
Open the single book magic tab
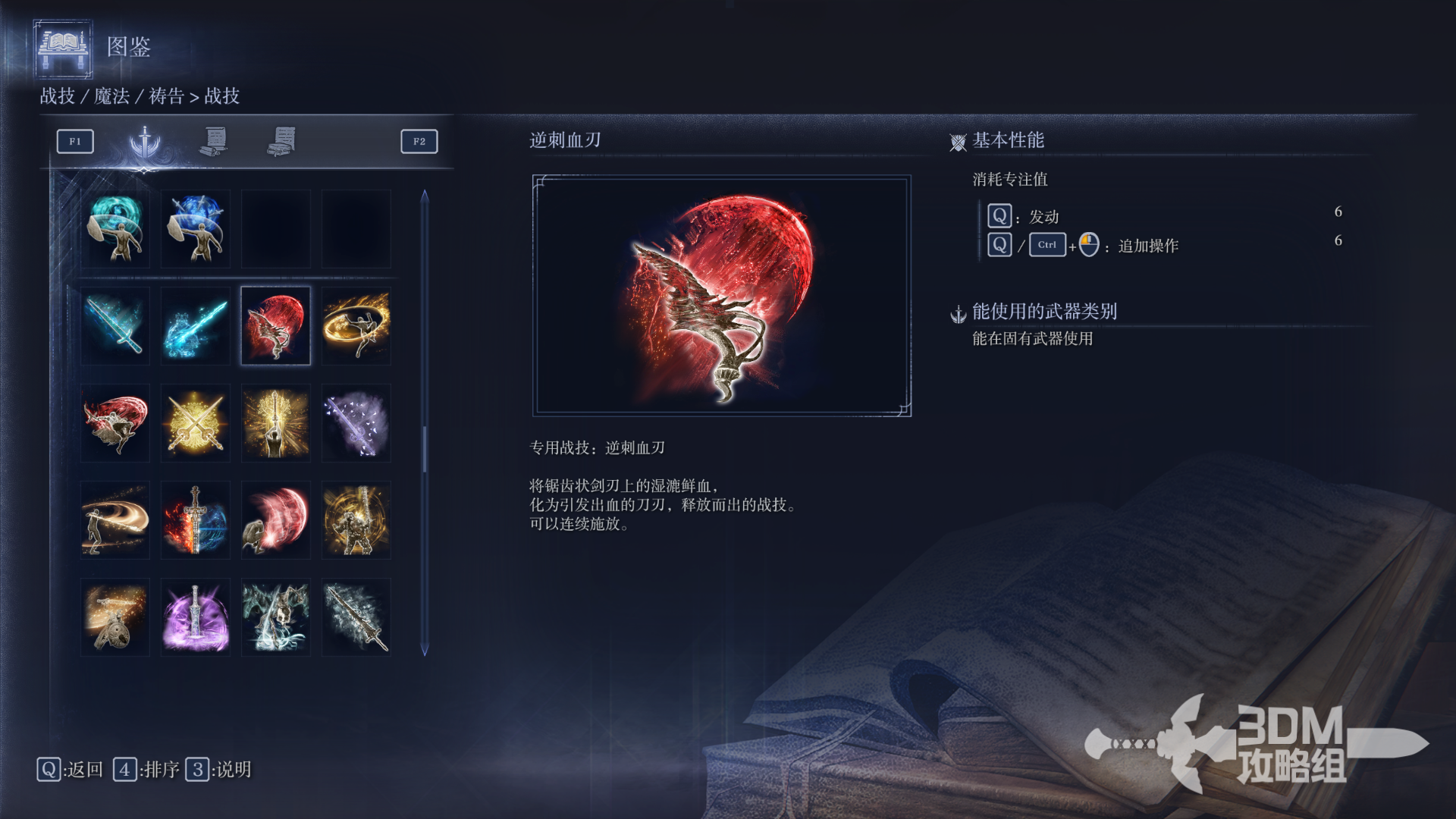[x=215, y=141]
